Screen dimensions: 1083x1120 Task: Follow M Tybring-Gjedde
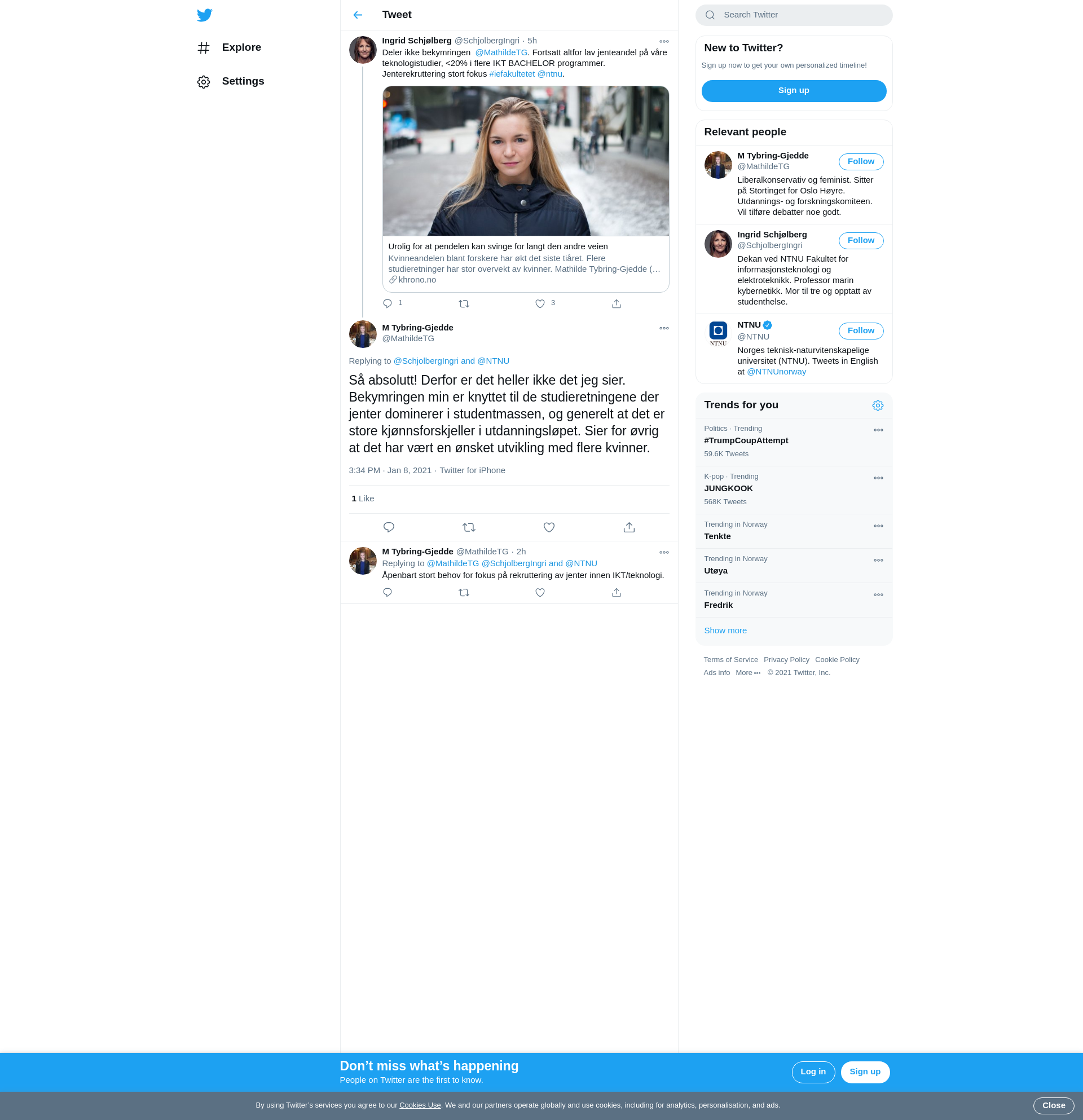click(x=861, y=162)
